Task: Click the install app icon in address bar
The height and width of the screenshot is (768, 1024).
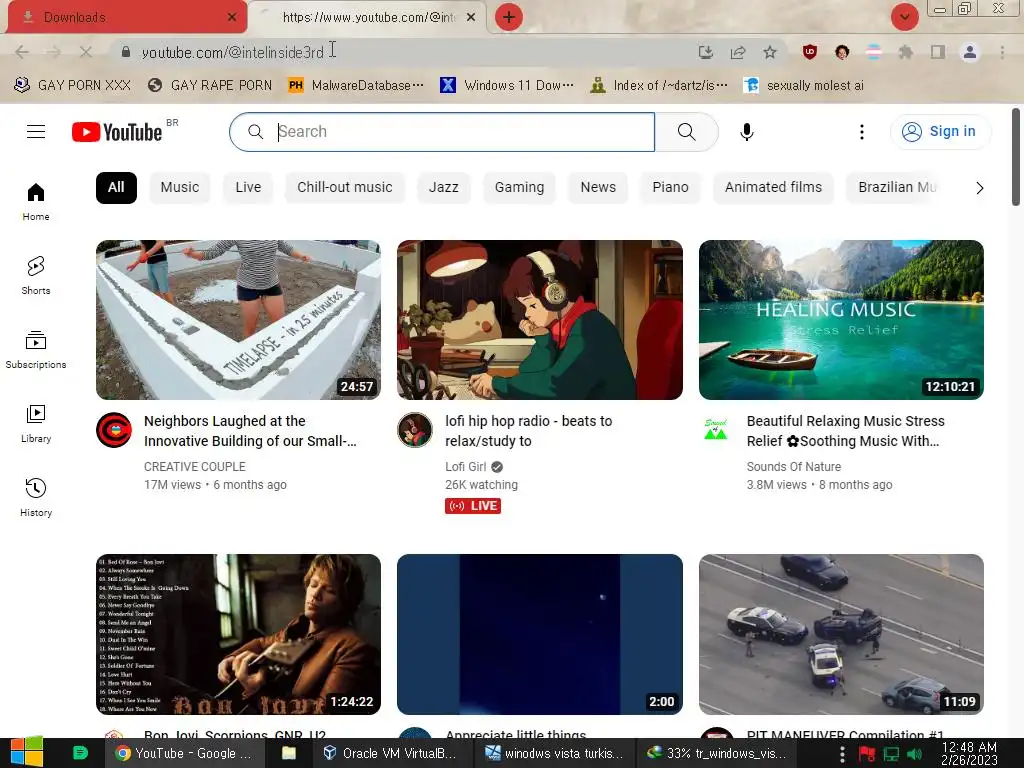Action: point(705,52)
